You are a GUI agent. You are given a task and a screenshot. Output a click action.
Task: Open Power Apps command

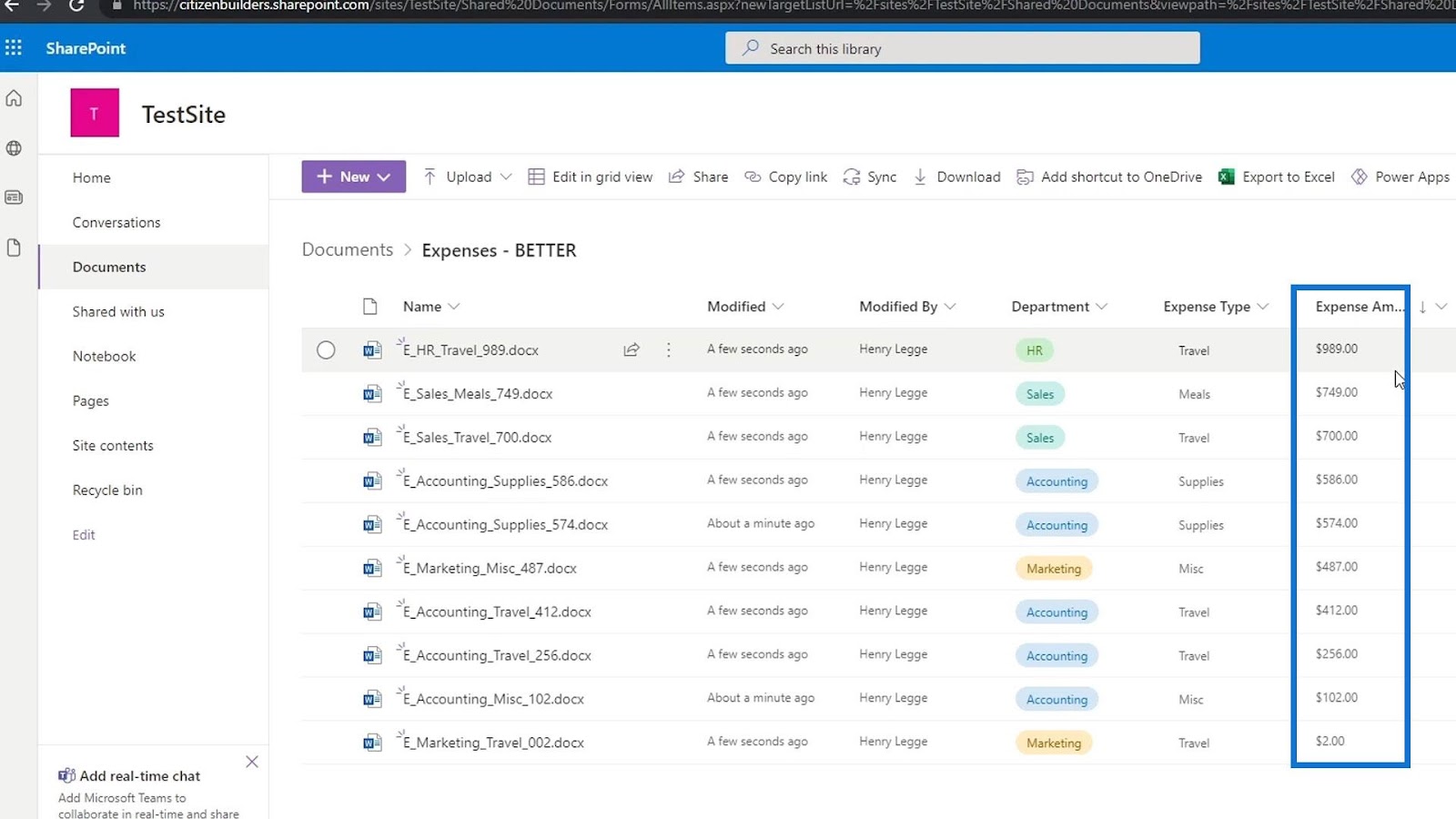point(1400,177)
